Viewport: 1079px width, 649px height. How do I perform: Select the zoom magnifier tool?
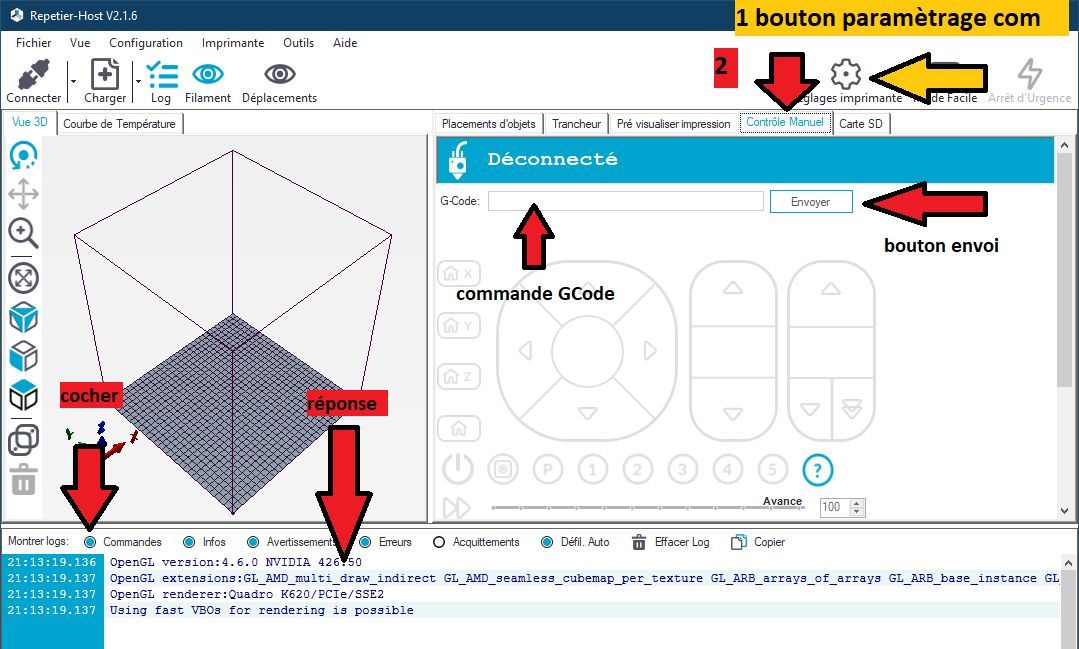tap(23, 233)
